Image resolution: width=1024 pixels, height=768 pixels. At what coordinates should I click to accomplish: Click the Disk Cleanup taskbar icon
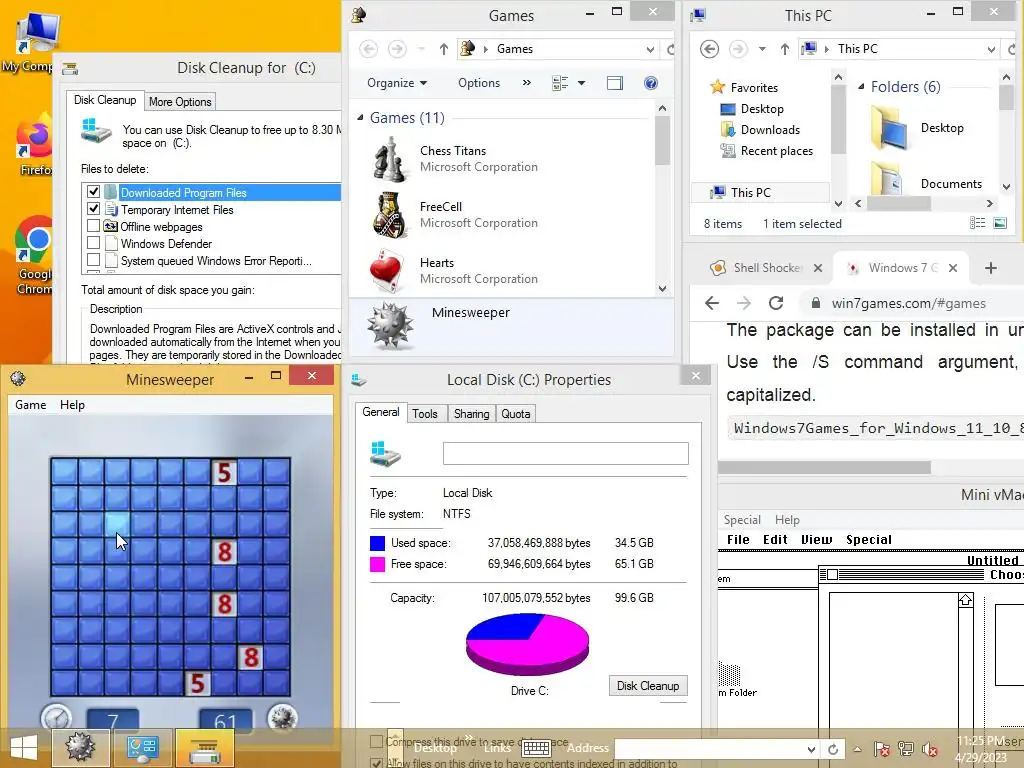point(204,747)
